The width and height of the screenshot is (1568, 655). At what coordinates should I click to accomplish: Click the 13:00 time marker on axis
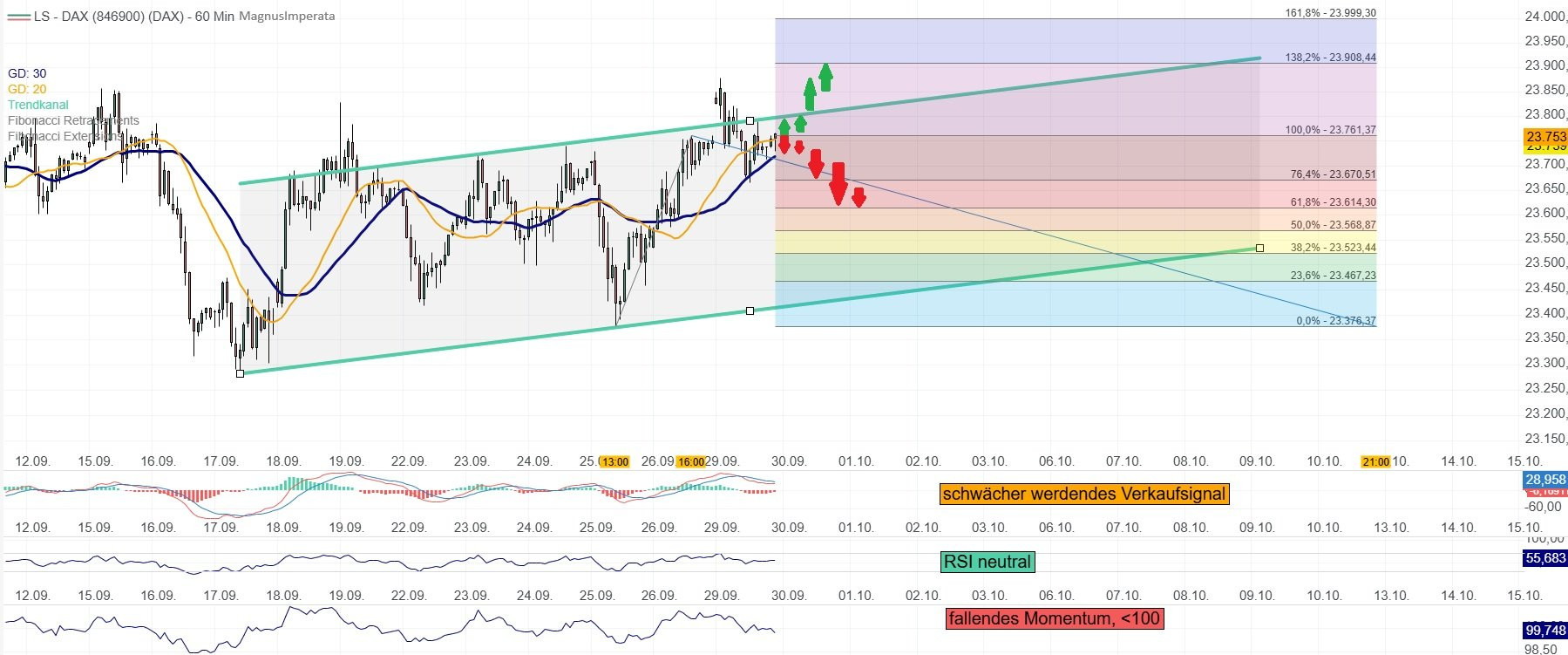pyautogui.click(x=615, y=461)
